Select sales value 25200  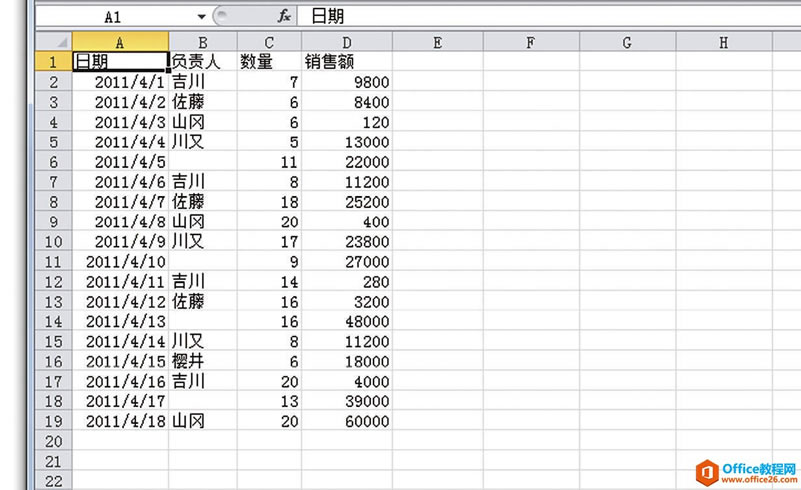347,202
